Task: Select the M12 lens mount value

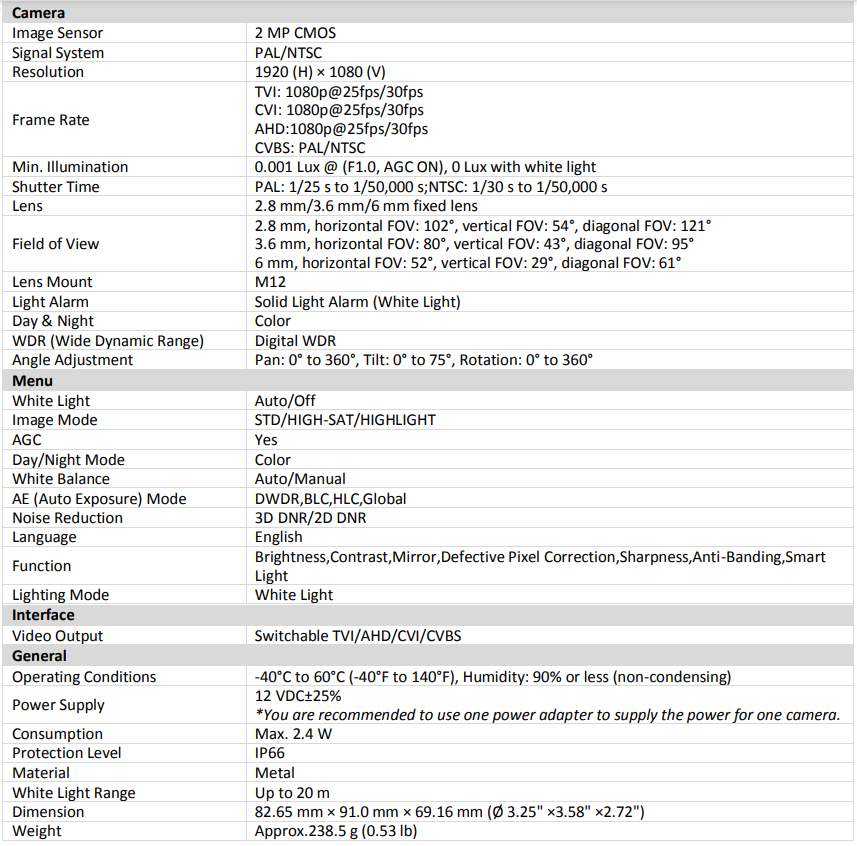Action: tap(270, 282)
